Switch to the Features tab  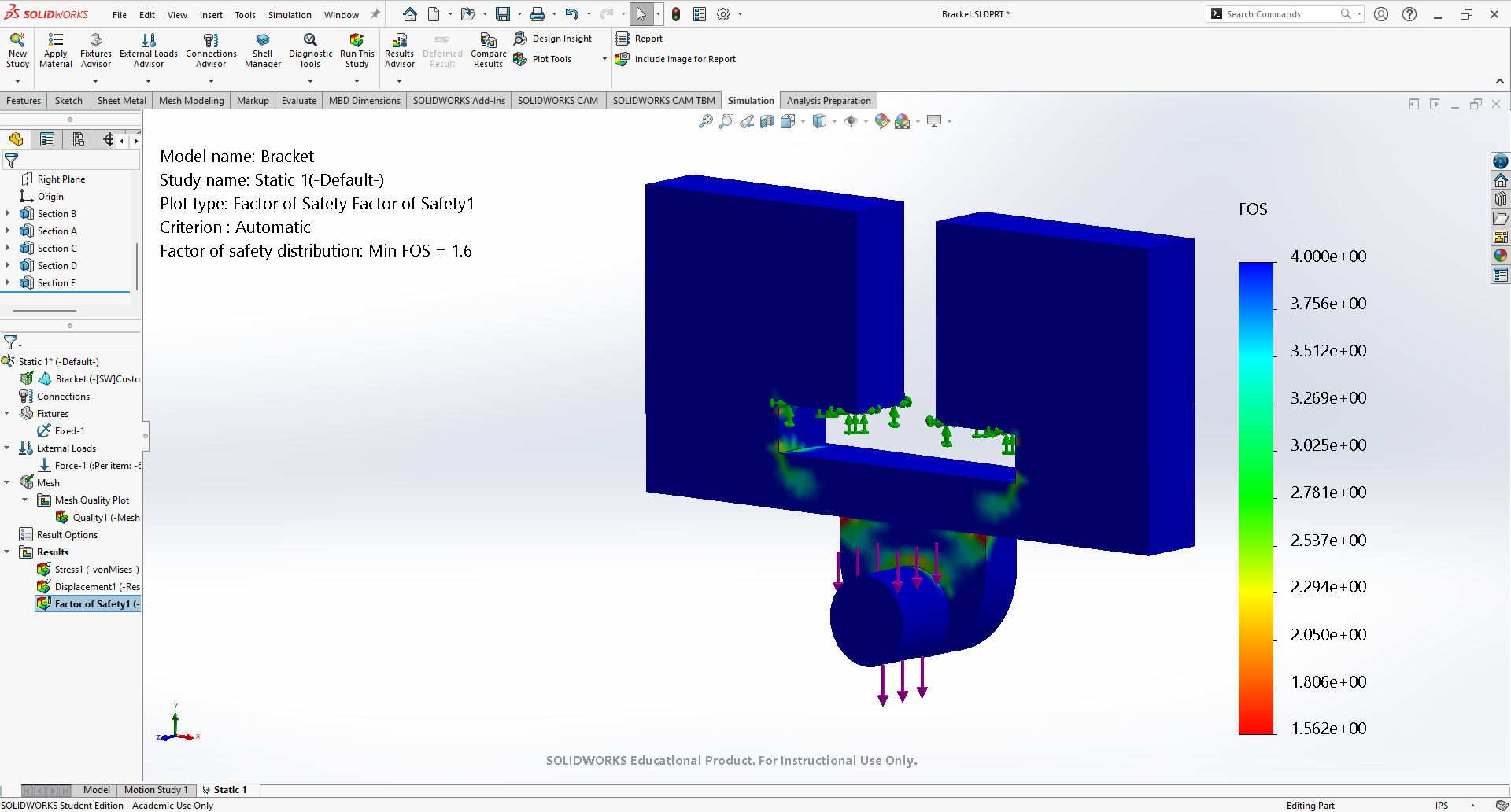24,101
